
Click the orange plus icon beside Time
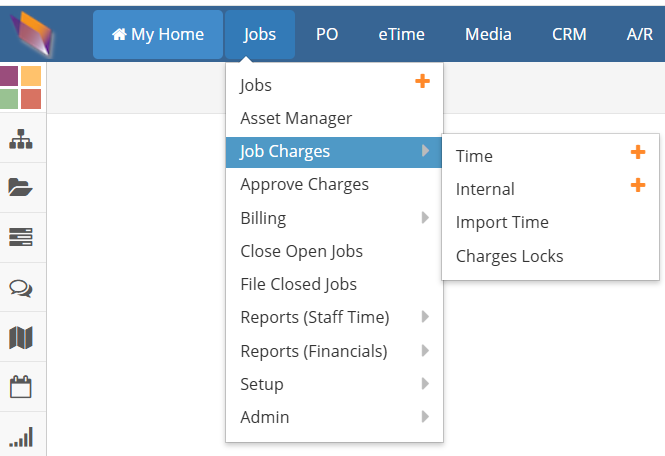(638, 152)
